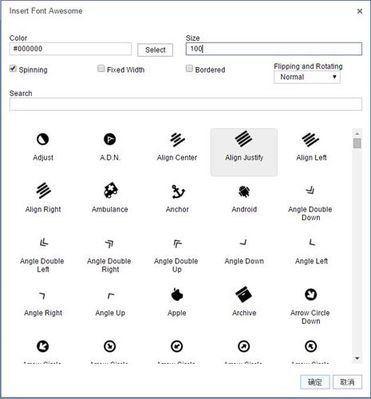Choose the Angle Left icon

click(312, 242)
